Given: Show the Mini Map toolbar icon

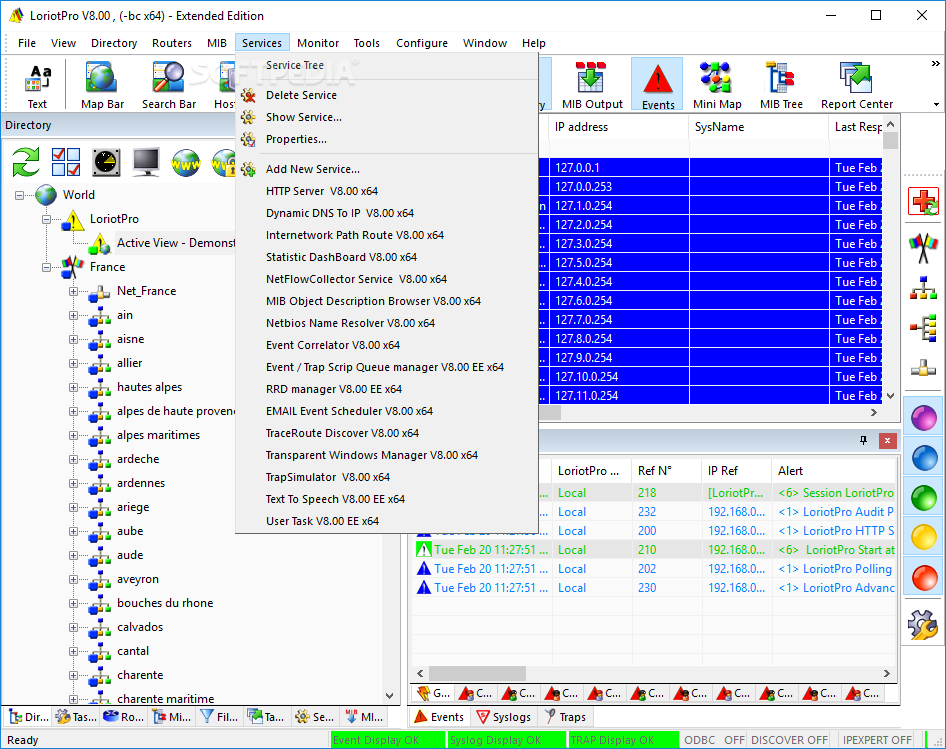Looking at the screenshot, I should coord(717,86).
